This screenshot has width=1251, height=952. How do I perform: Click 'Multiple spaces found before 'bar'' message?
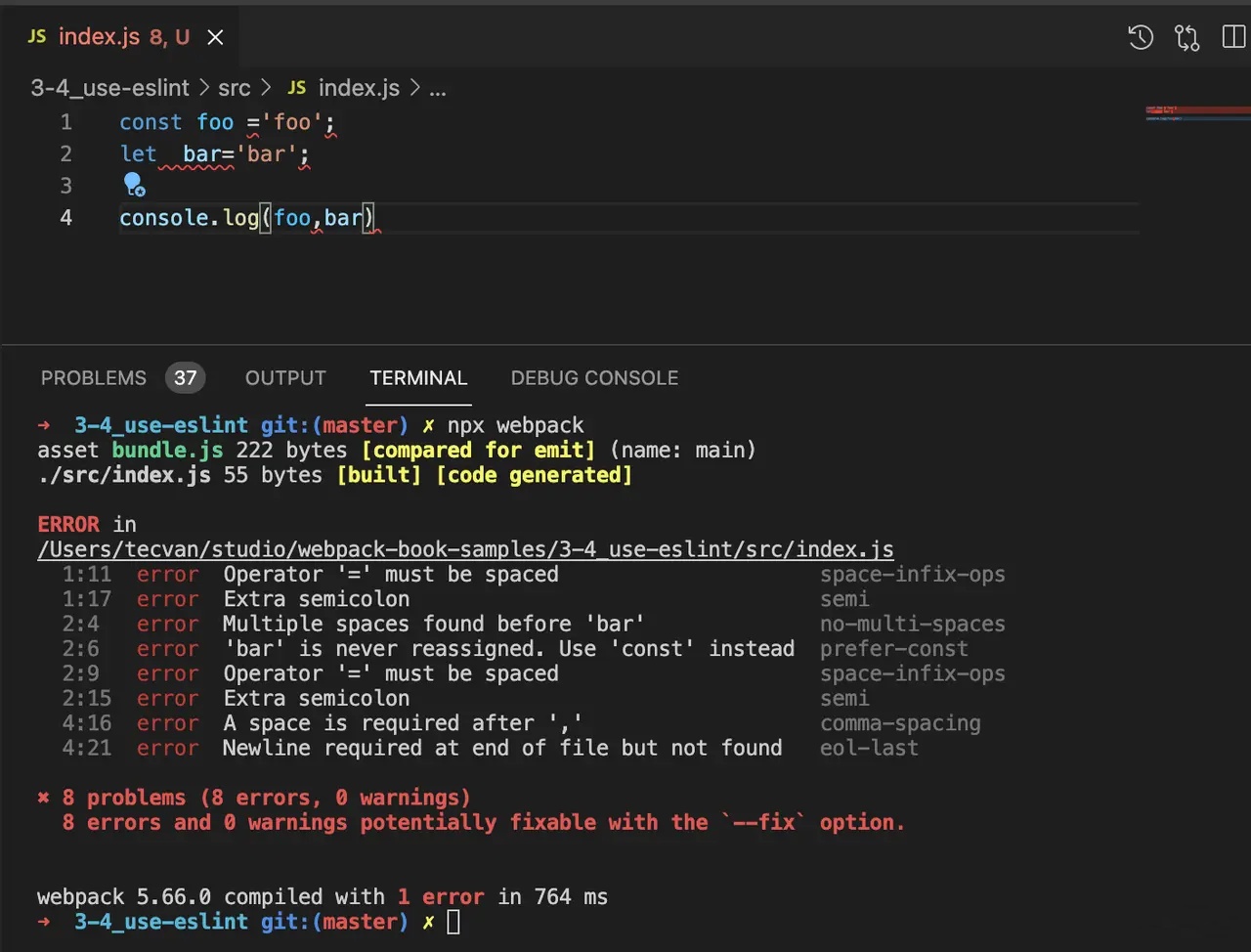(434, 624)
